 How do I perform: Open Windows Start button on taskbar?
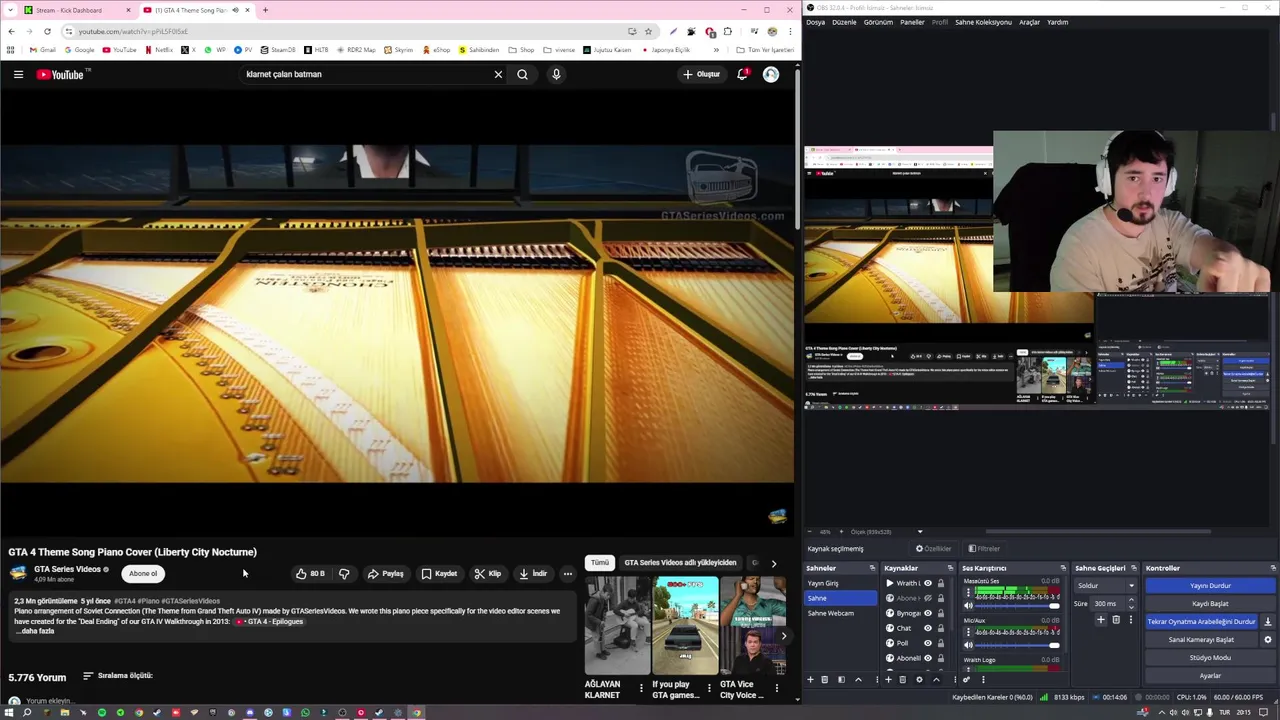tap(9, 713)
